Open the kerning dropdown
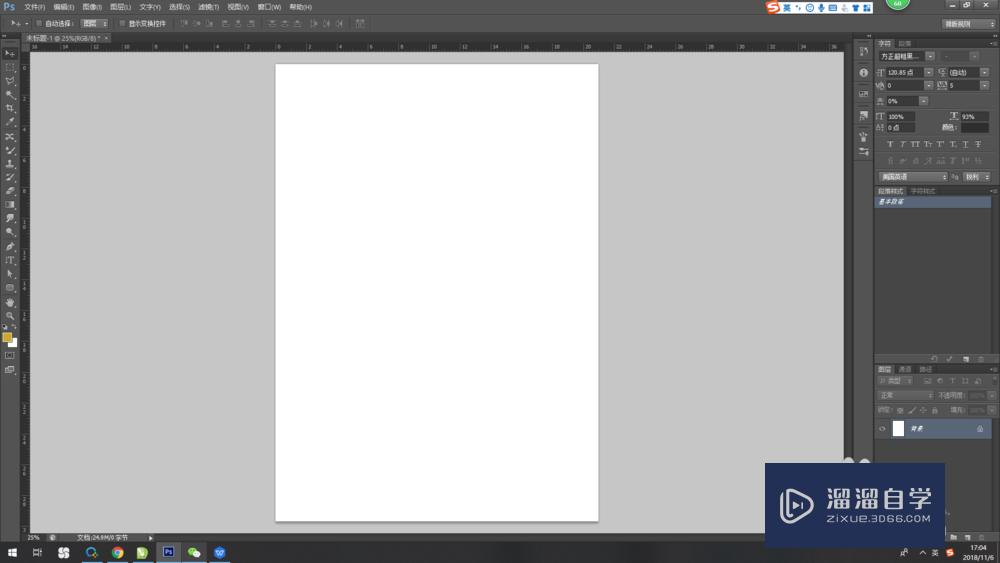This screenshot has height=563, width=1000. [x=929, y=85]
